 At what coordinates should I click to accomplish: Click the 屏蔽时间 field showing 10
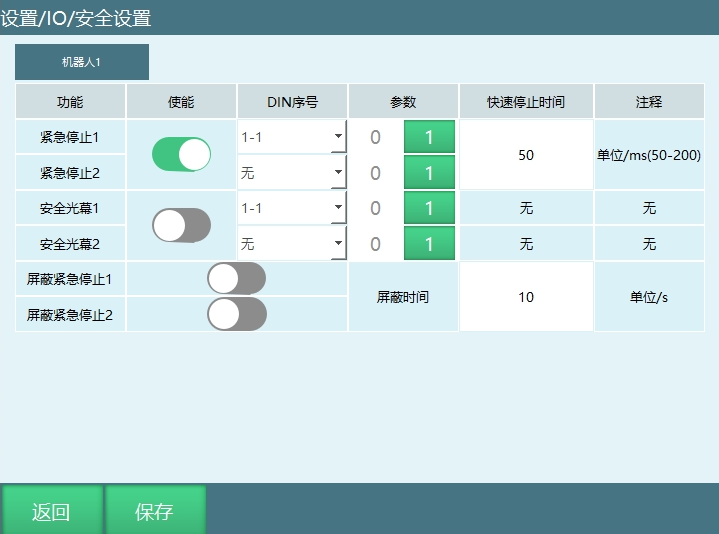click(526, 297)
